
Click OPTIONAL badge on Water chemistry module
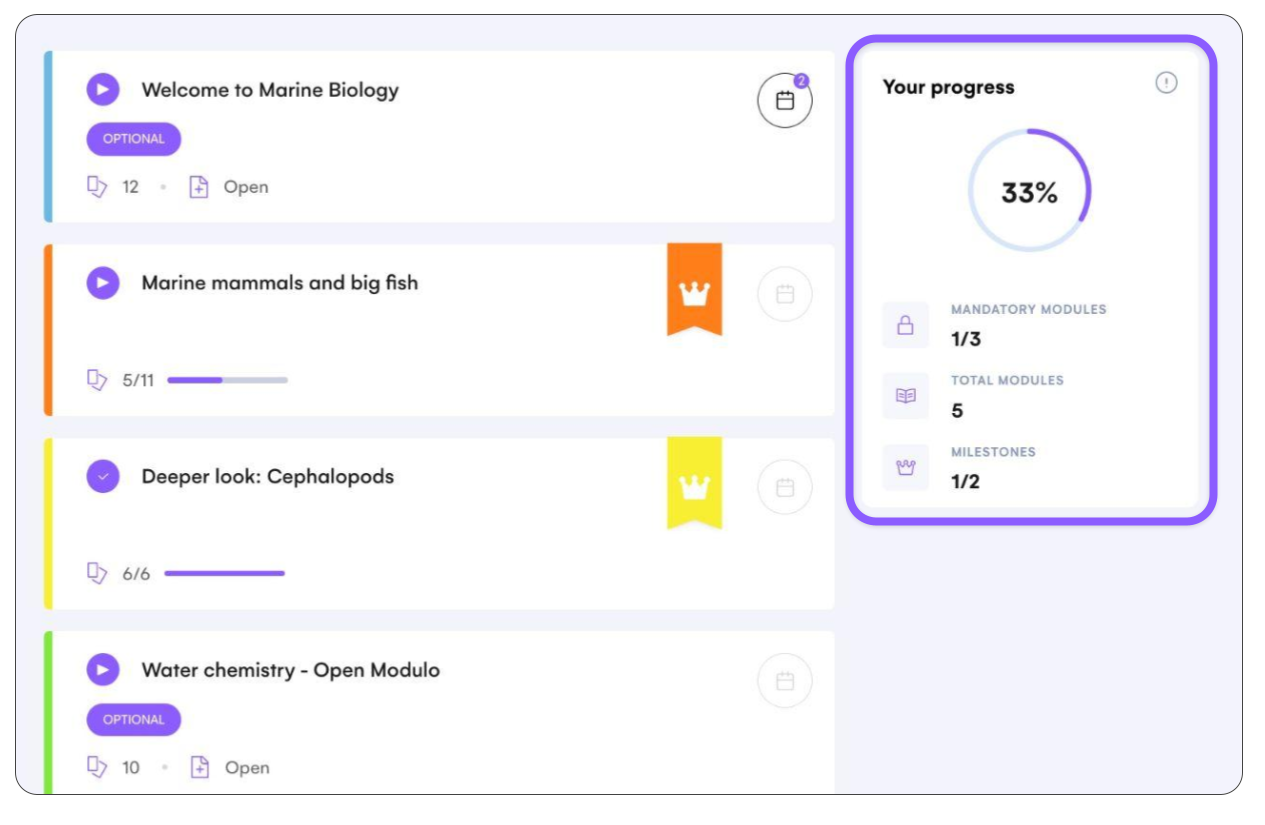(x=134, y=719)
